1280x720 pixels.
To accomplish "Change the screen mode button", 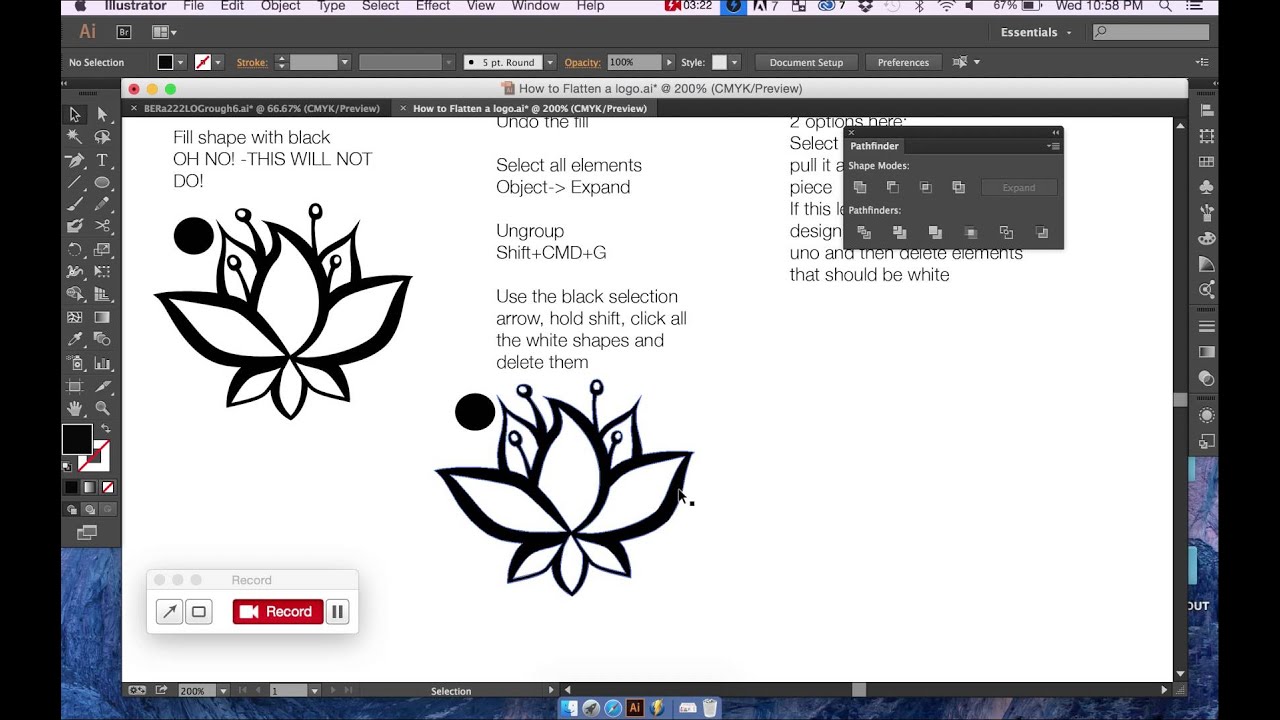I will (x=87, y=533).
